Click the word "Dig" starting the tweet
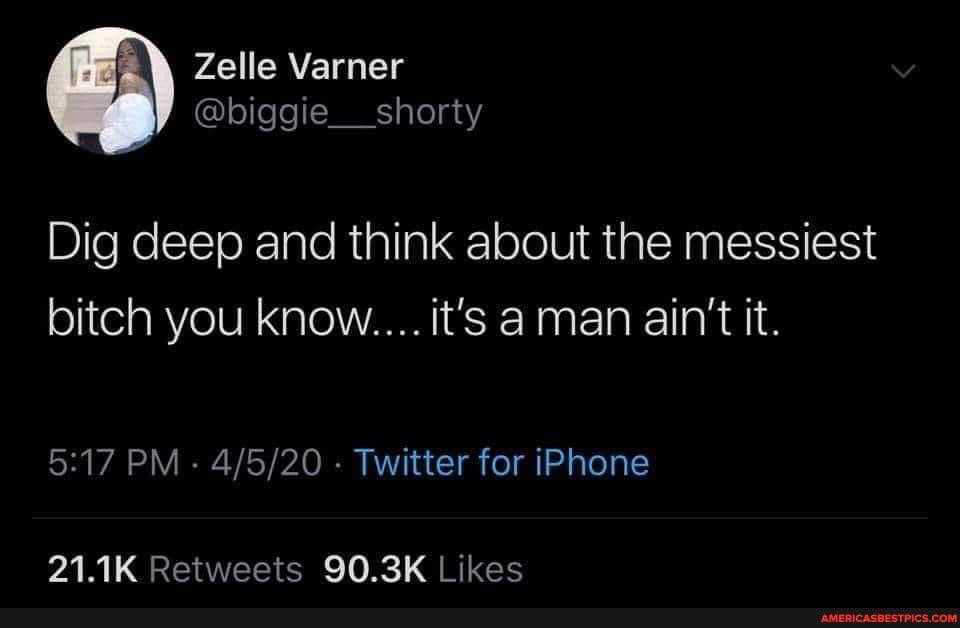960x628 pixels. [x=82, y=245]
